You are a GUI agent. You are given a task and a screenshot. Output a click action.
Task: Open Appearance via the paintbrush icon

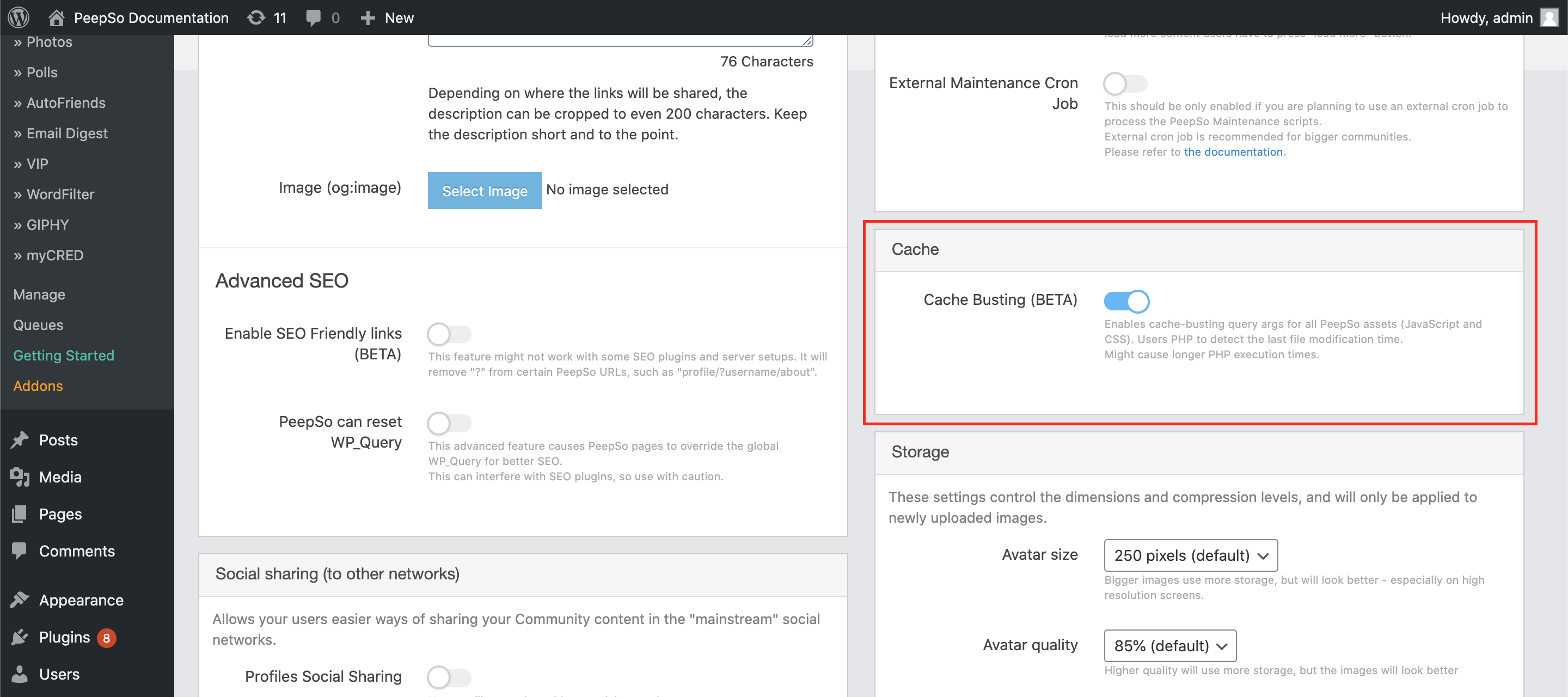[20, 600]
